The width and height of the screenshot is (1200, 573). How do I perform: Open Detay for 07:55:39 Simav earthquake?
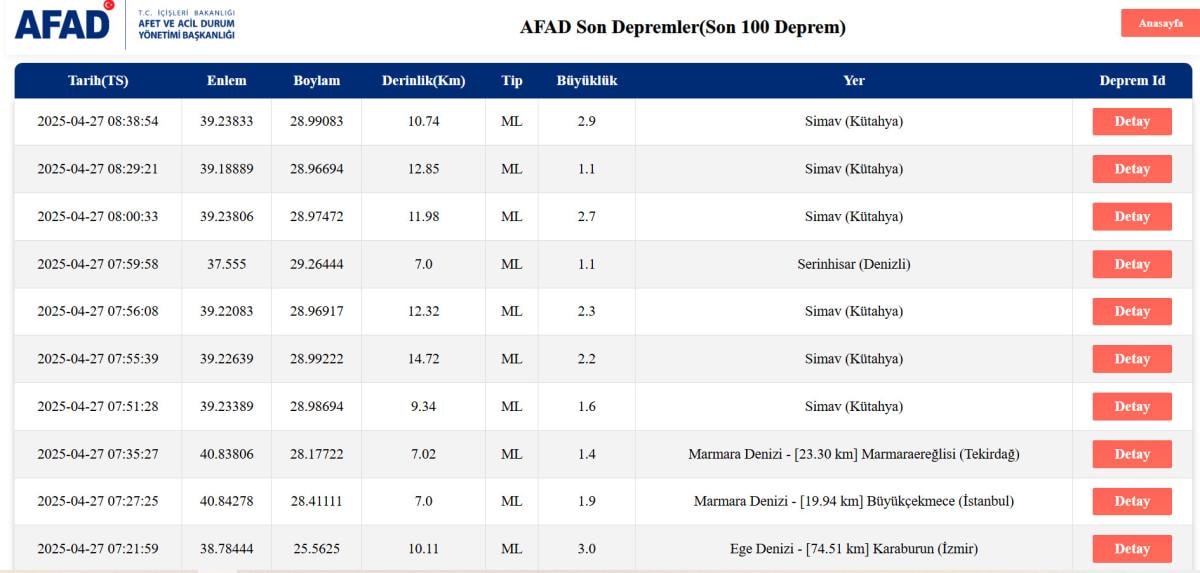[x=1131, y=359]
